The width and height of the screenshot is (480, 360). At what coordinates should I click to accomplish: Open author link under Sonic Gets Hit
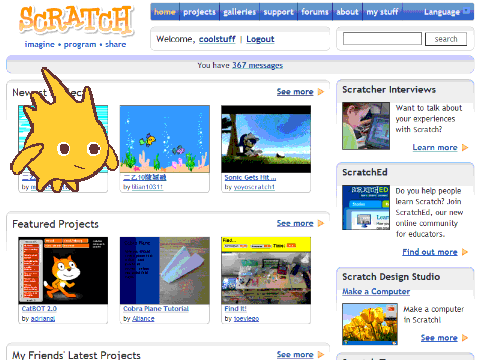tap(254, 187)
